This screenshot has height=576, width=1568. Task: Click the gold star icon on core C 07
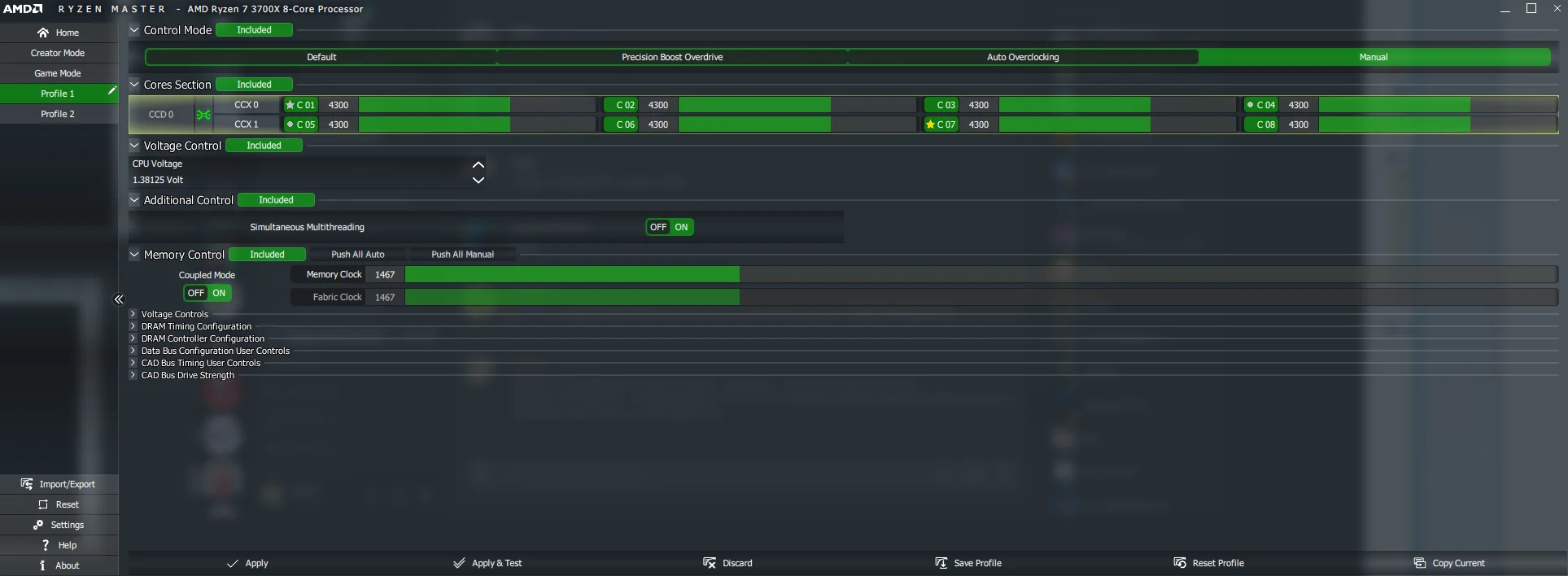click(x=930, y=124)
